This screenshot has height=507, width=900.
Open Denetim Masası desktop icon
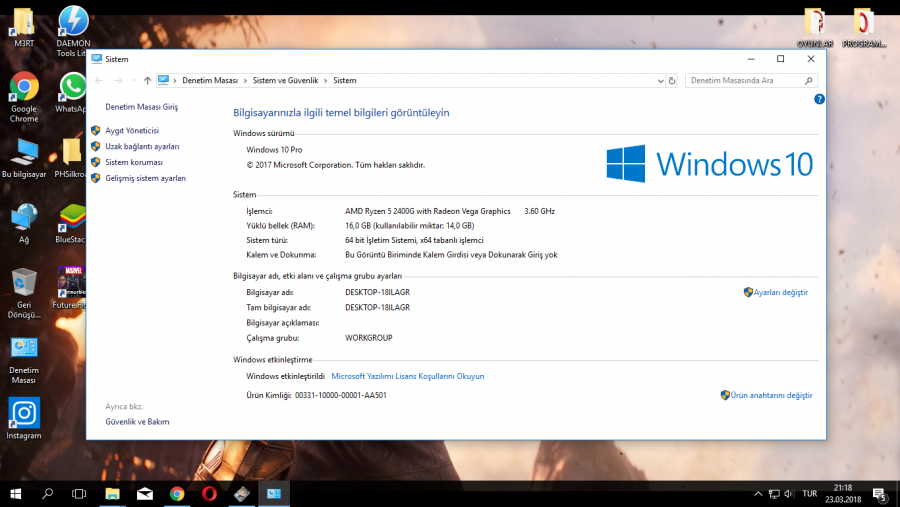(24, 359)
